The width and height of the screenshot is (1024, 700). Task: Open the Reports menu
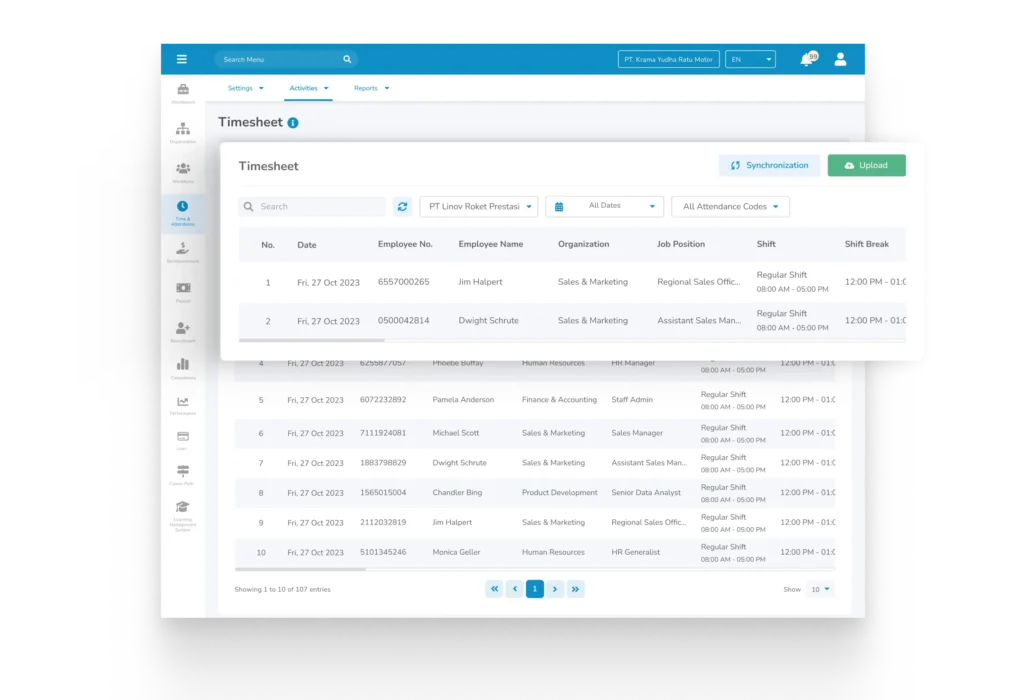click(371, 88)
